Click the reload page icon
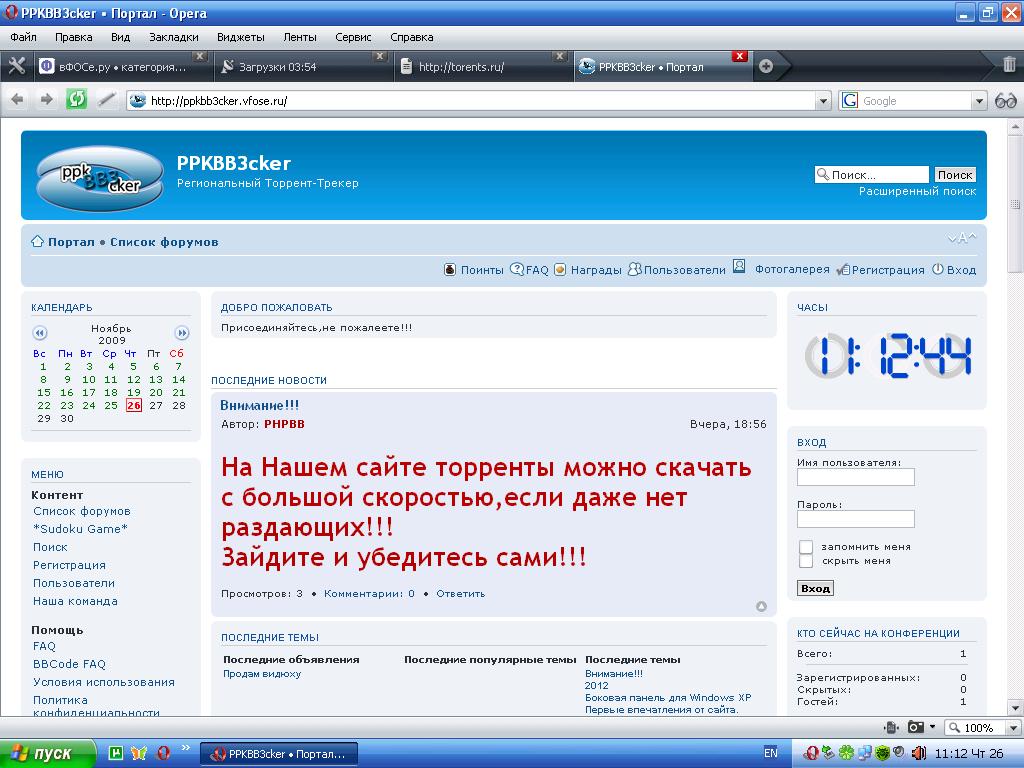This screenshot has height=768, width=1024. pos(76,99)
